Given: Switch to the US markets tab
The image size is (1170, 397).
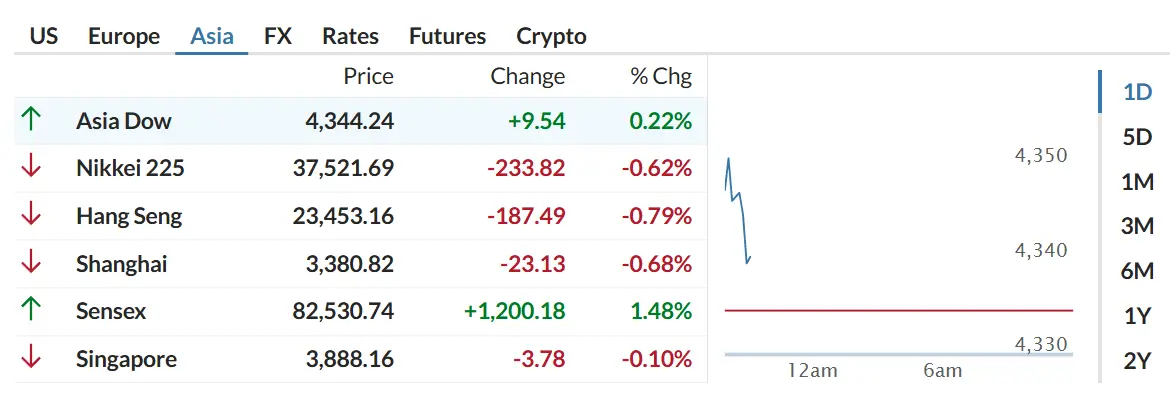Looking at the screenshot, I should pyautogui.click(x=44, y=36).
